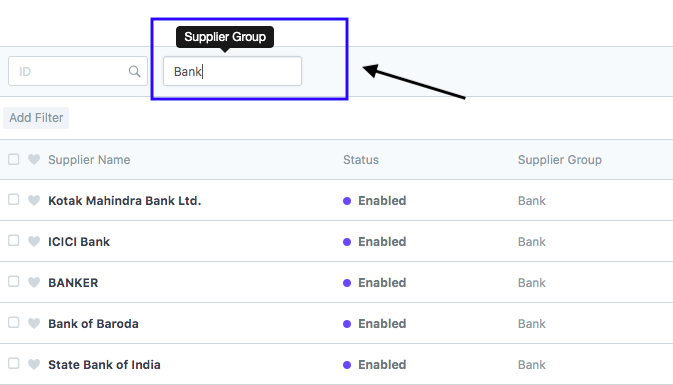
Task: Click the heart icon beside ICICI Bank
Action: (34, 241)
